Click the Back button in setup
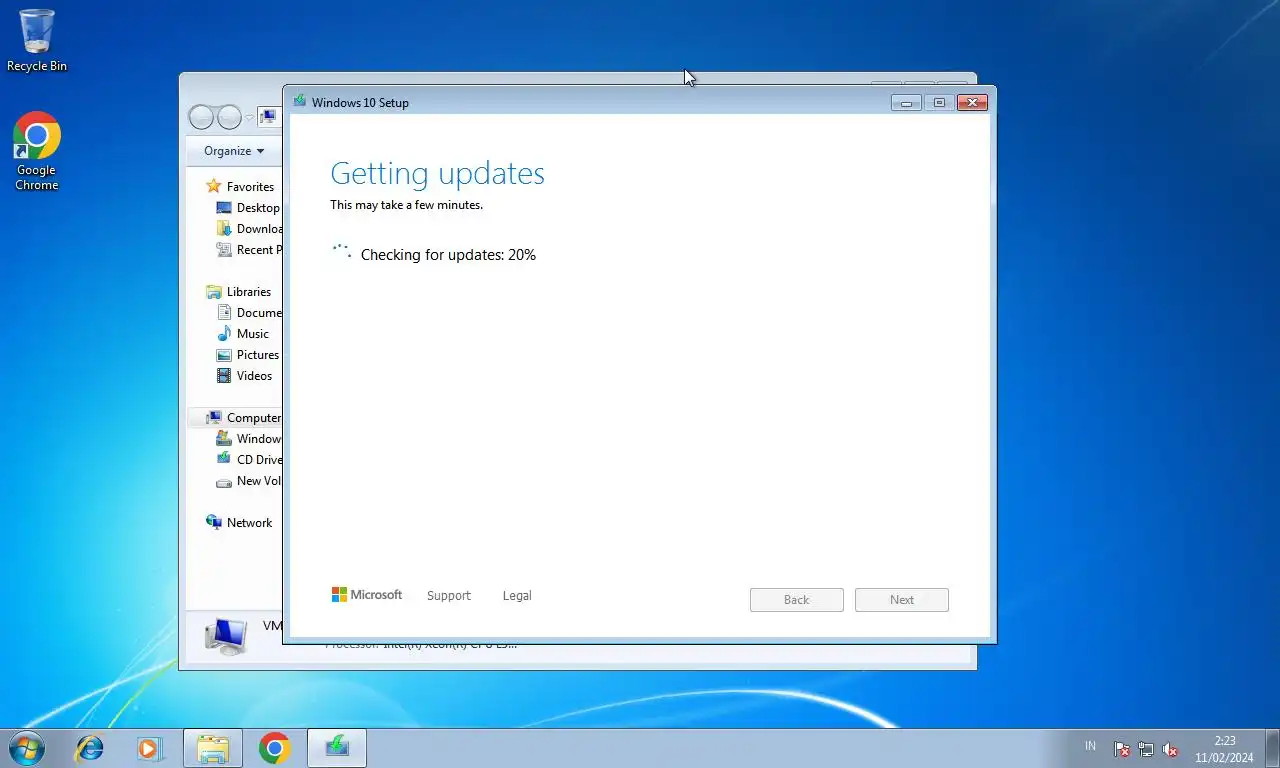Screen dimensions: 1280x768 pyautogui.click(x=797, y=600)
